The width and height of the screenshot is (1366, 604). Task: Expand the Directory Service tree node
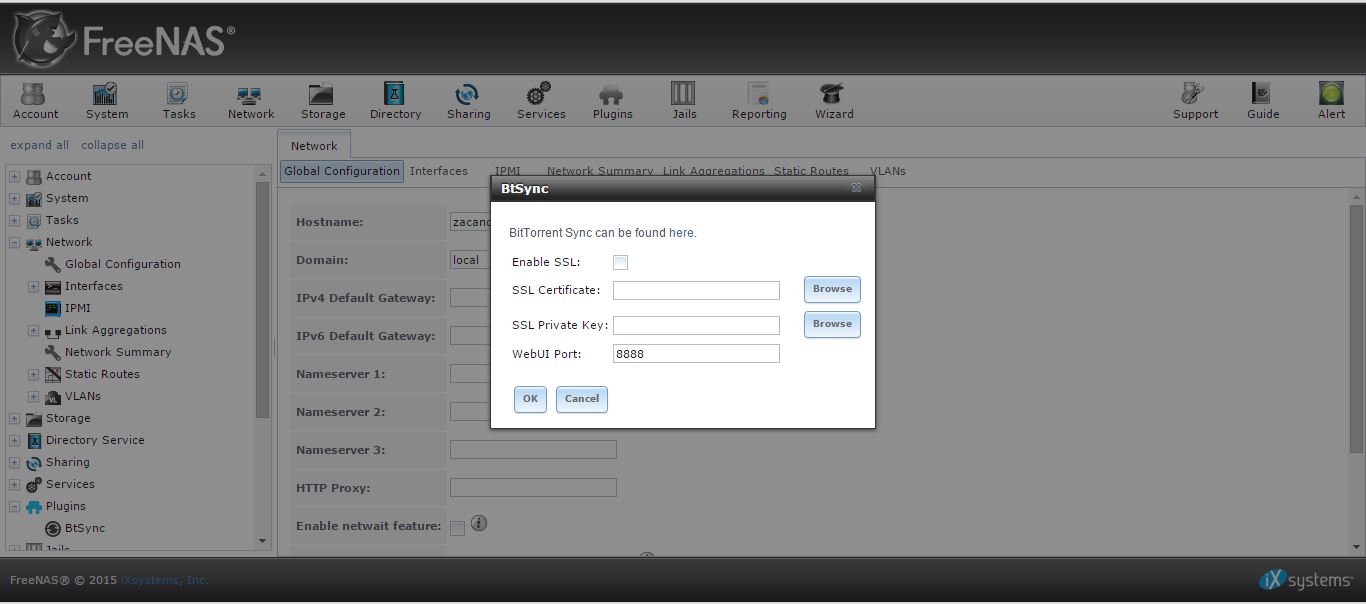tap(15, 440)
